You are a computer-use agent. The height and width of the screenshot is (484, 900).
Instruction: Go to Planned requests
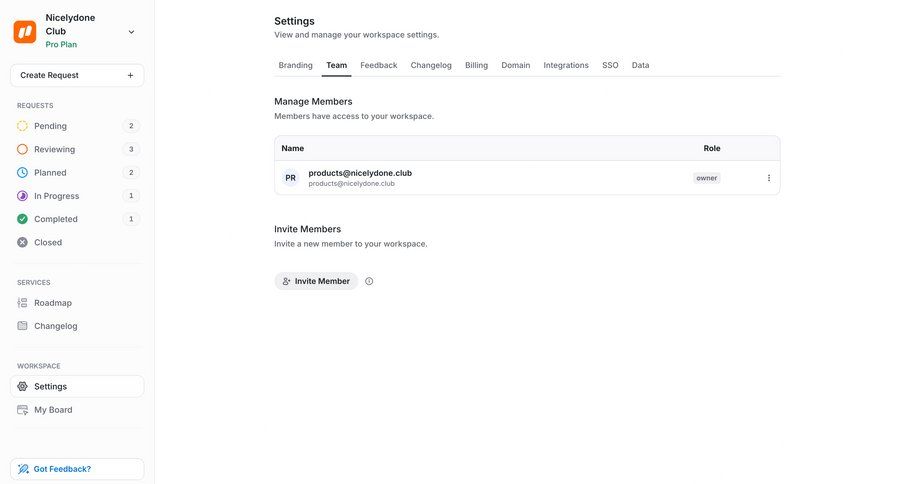(x=50, y=173)
